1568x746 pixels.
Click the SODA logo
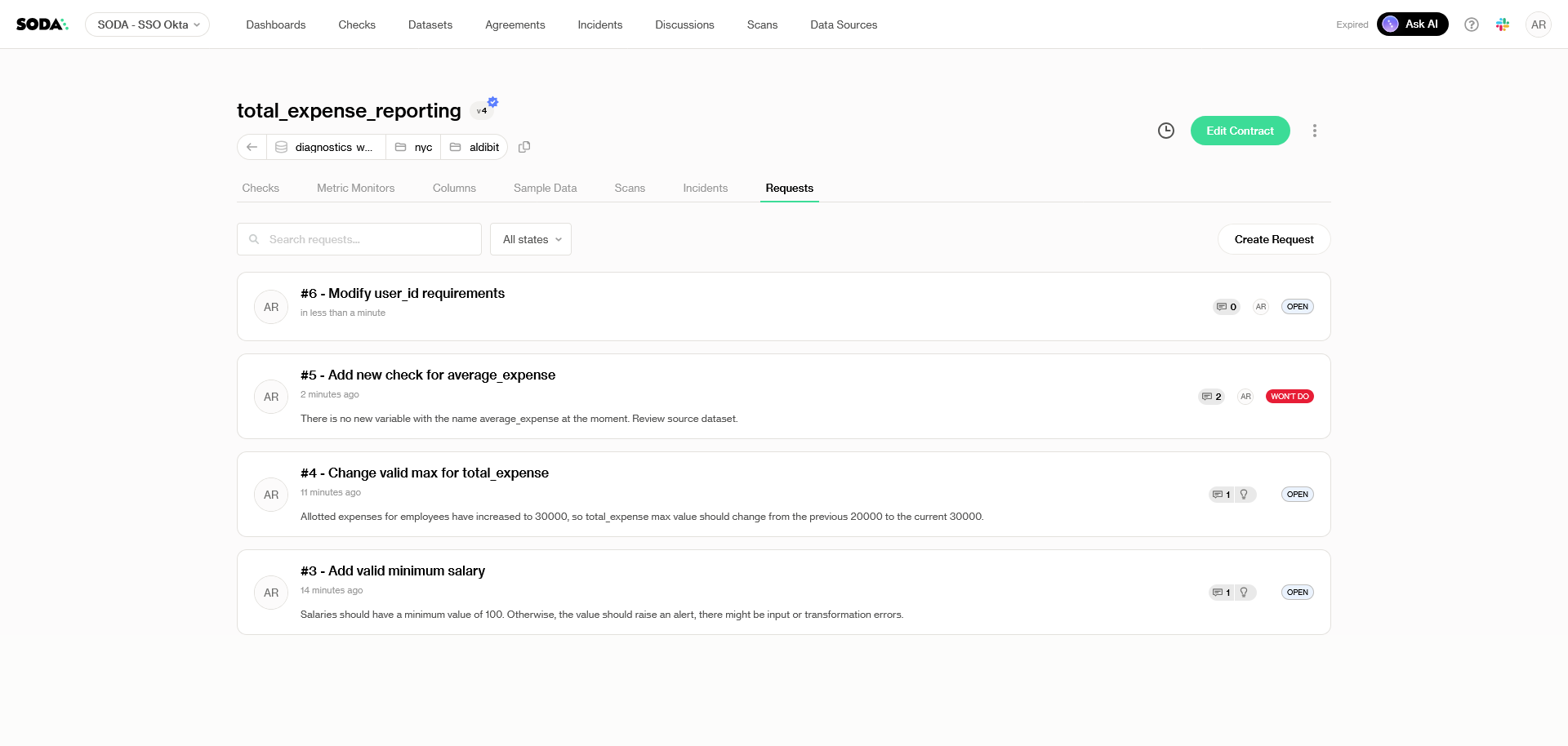42,24
